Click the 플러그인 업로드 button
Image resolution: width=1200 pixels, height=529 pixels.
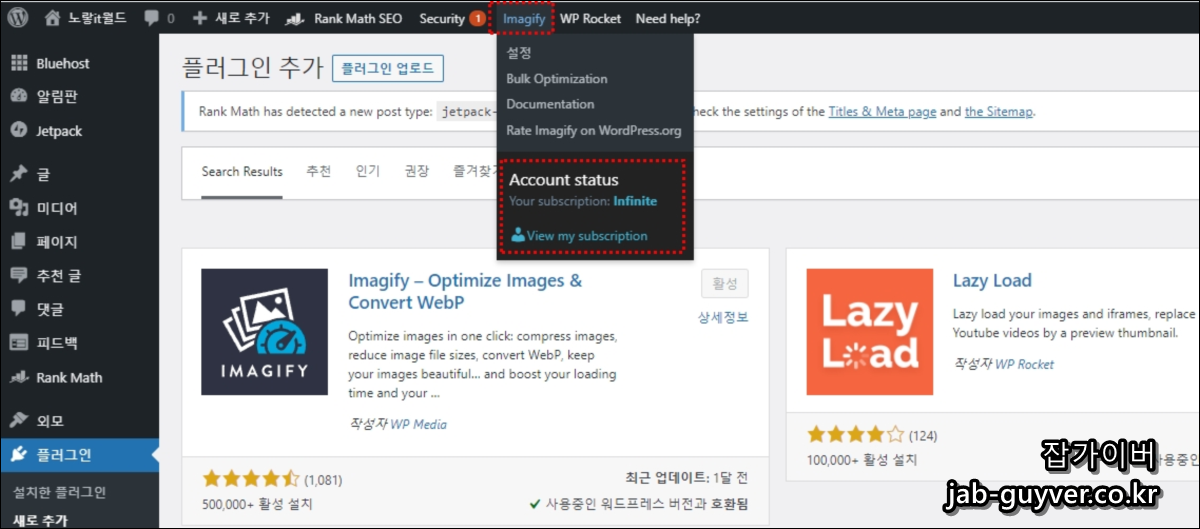click(388, 68)
